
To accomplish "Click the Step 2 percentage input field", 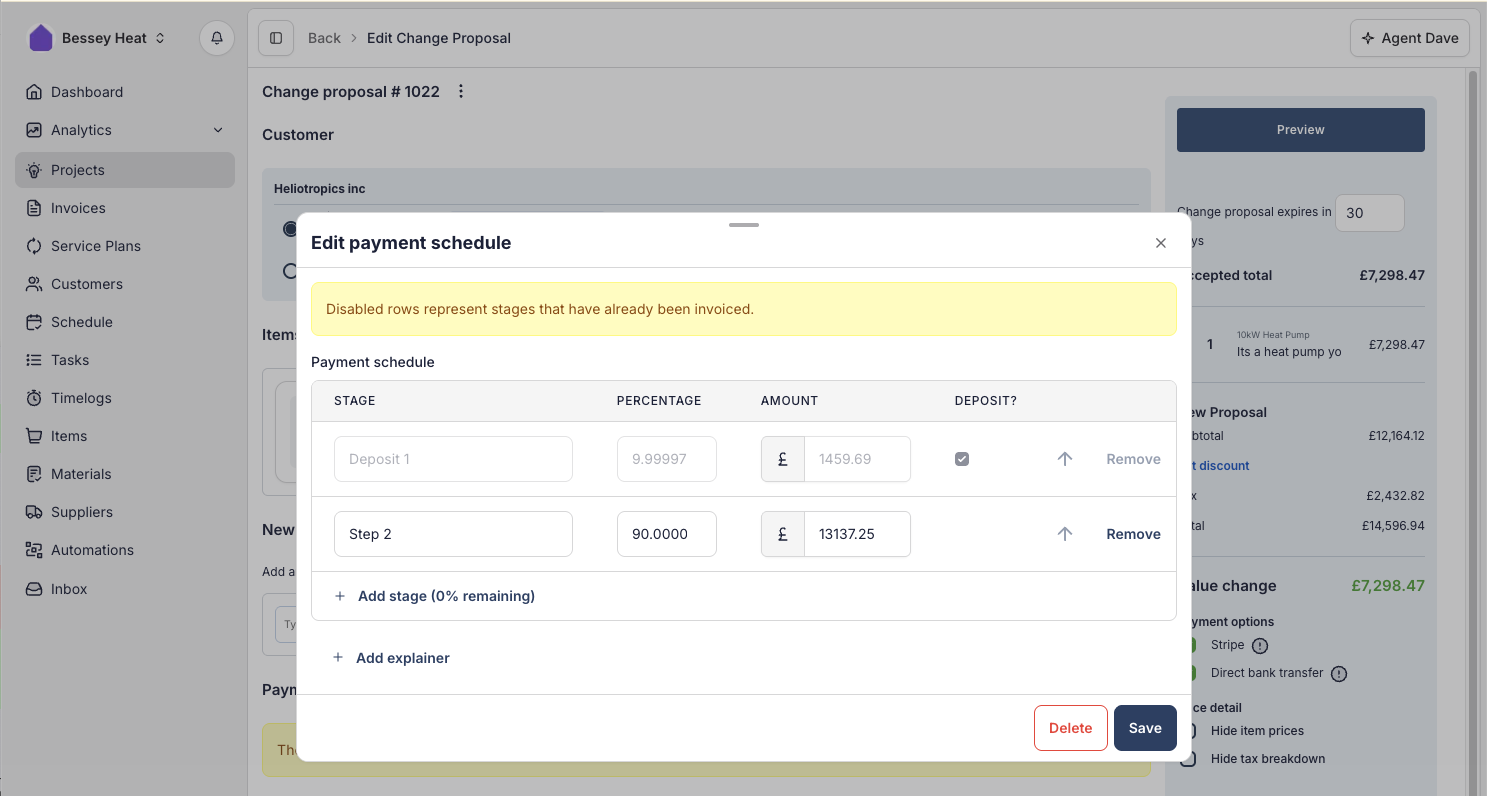I will (x=666, y=534).
